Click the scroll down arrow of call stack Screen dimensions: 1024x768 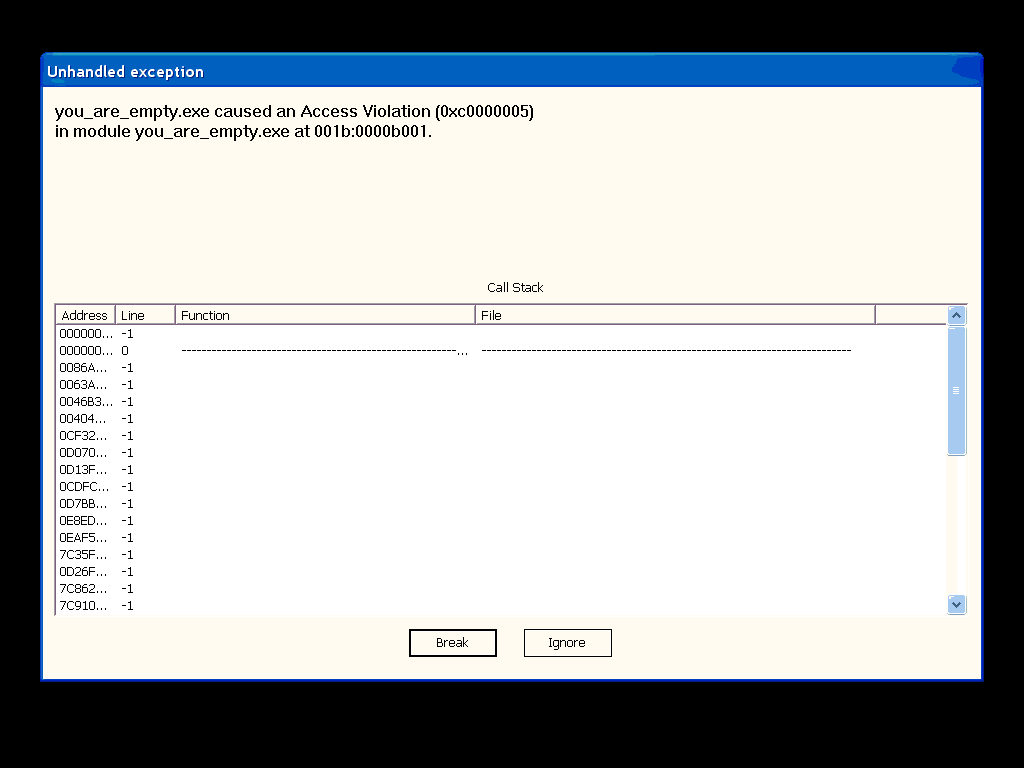tap(956, 604)
